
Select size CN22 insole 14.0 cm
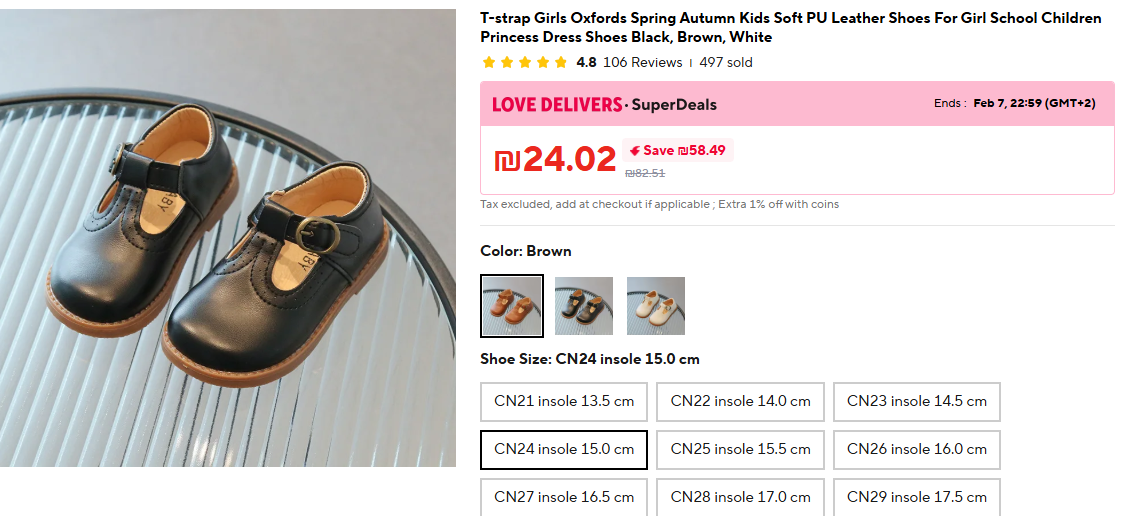point(740,401)
